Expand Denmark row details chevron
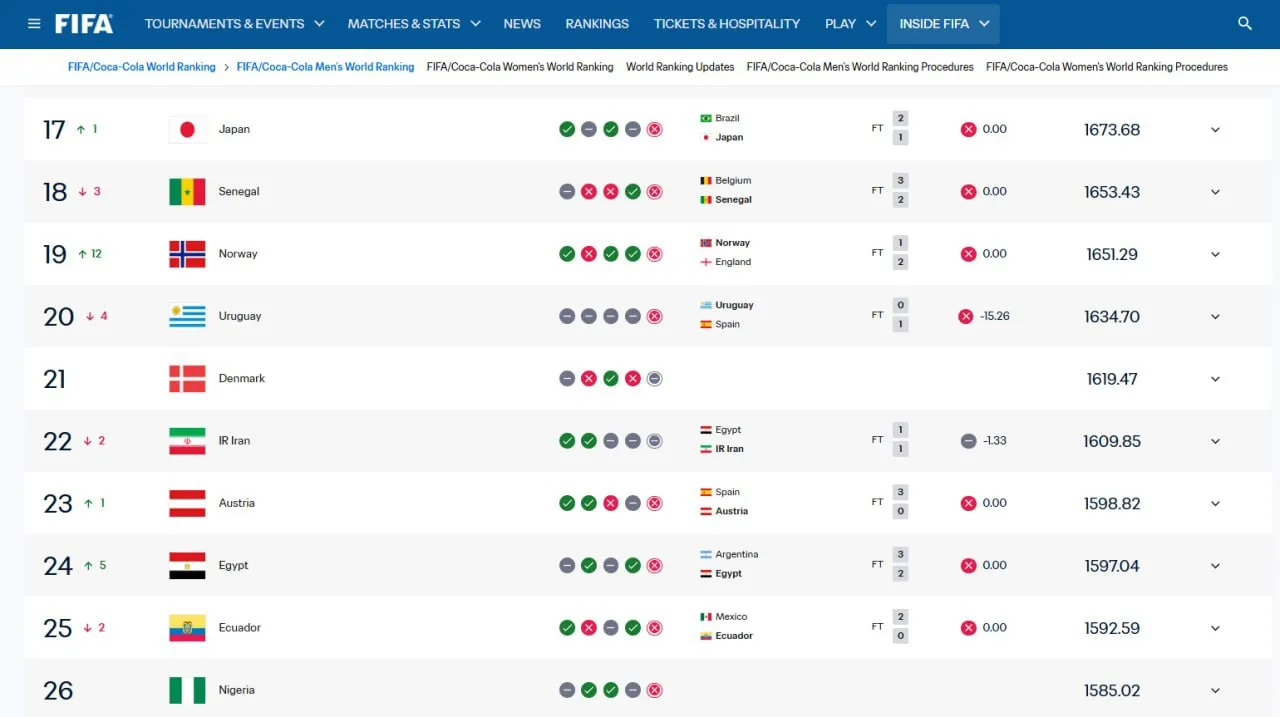Image resolution: width=1280 pixels, height=717 pixels. coord(1215,379)
